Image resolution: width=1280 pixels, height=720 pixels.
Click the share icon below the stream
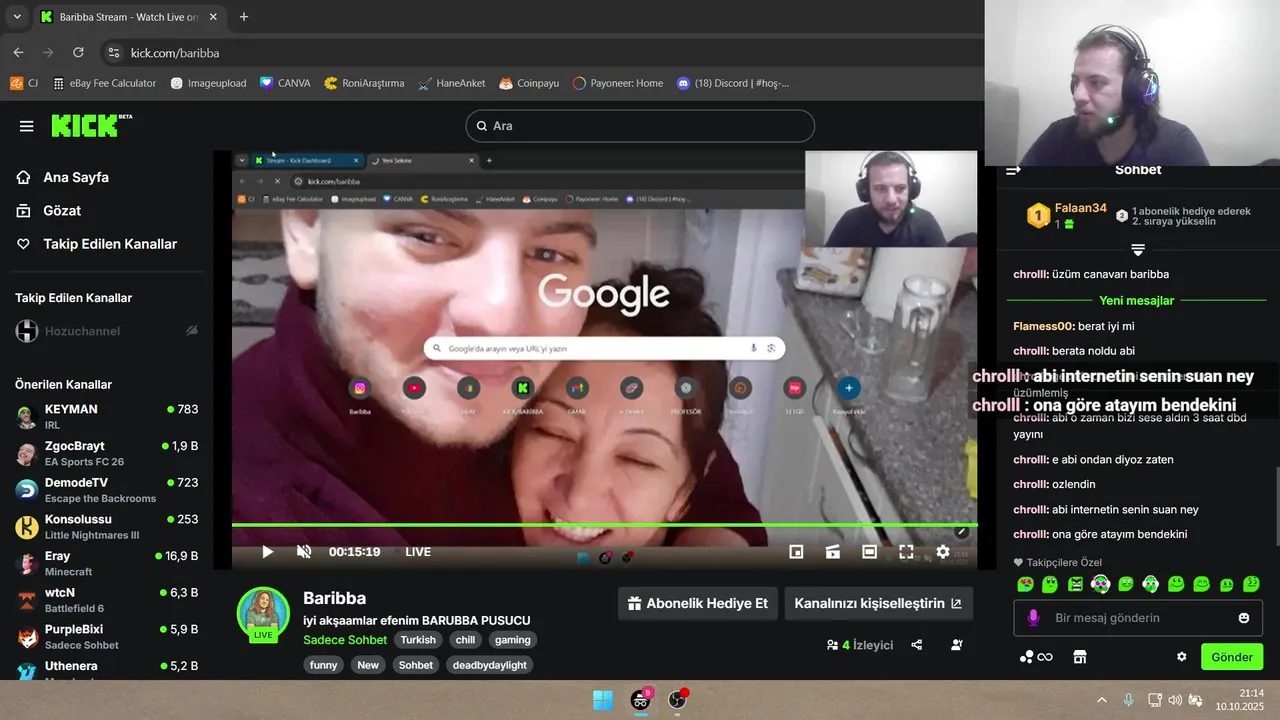tap(917, 645)
